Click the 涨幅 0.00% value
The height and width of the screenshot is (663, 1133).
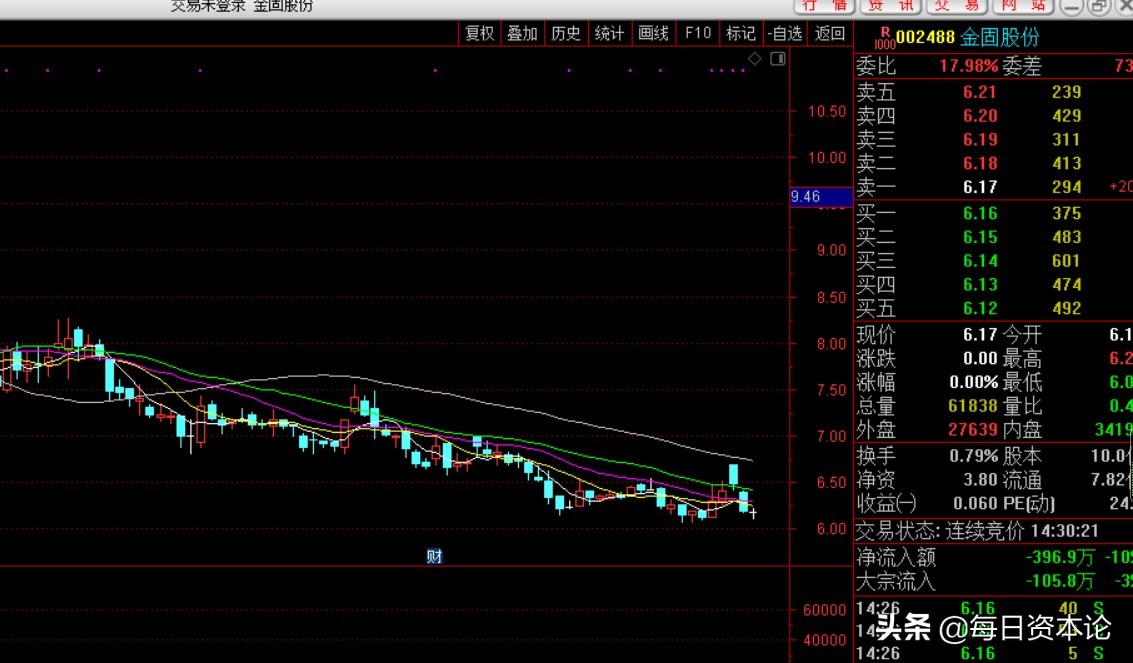(x=973, y=383)
